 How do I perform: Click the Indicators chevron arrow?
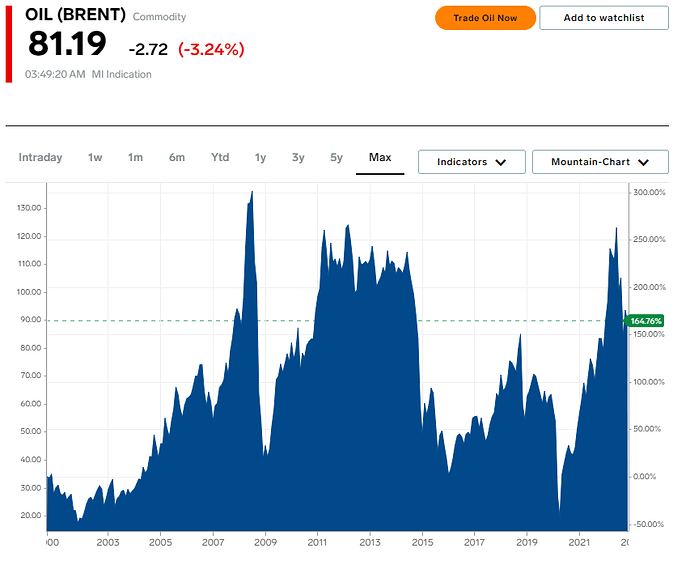pos(501,162)
